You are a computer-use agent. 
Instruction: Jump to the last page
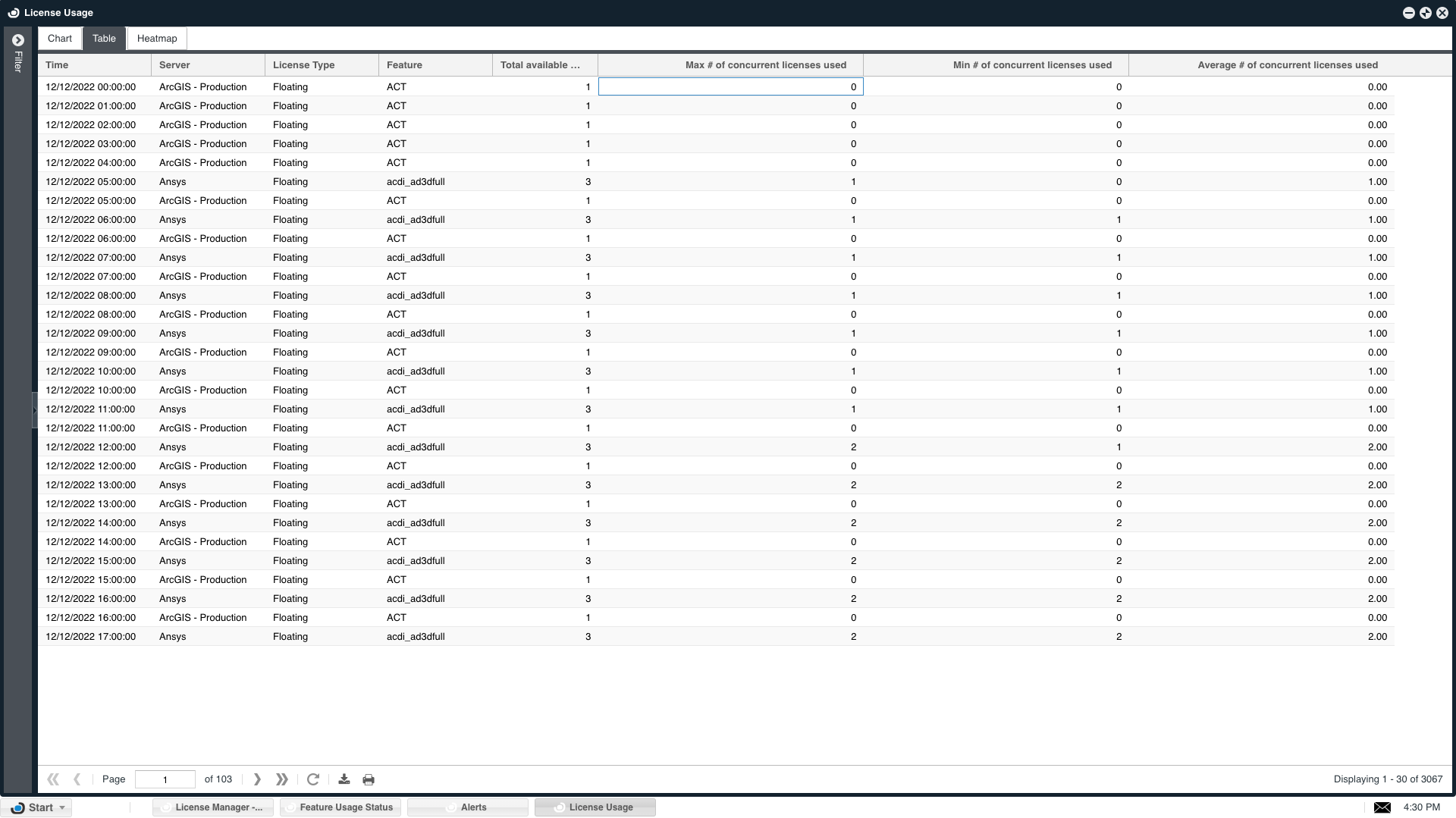282,779
